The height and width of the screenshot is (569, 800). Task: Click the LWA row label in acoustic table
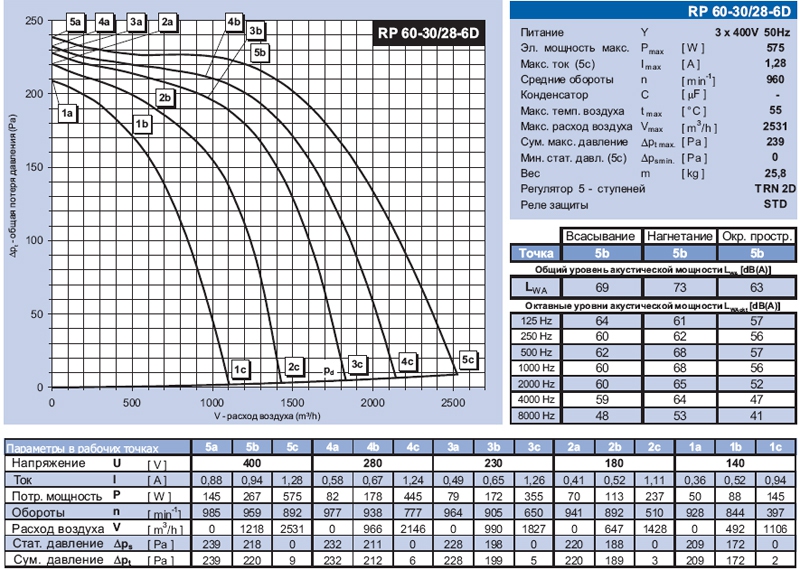pyautogui.click(x=535, y=287)
